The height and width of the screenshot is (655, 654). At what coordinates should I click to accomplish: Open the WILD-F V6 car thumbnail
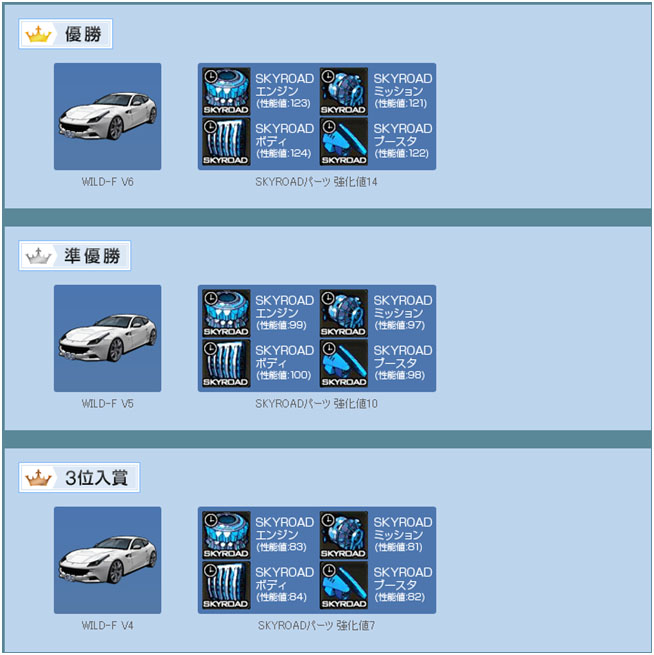107,117
